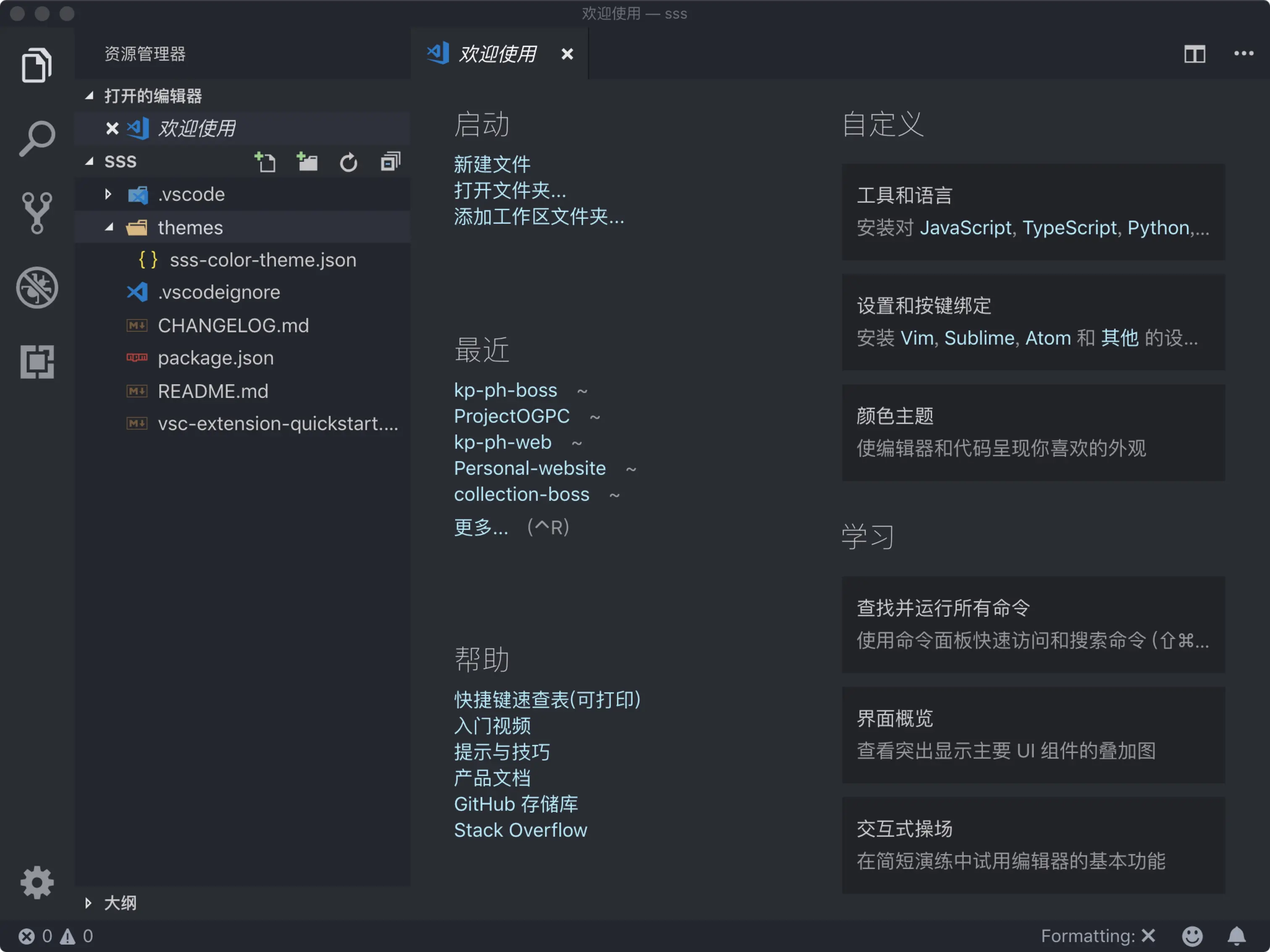The height and width of the screenshot is (952, 1270).
Task: Open the Source Control view
Action: click(x=37, y=213)
